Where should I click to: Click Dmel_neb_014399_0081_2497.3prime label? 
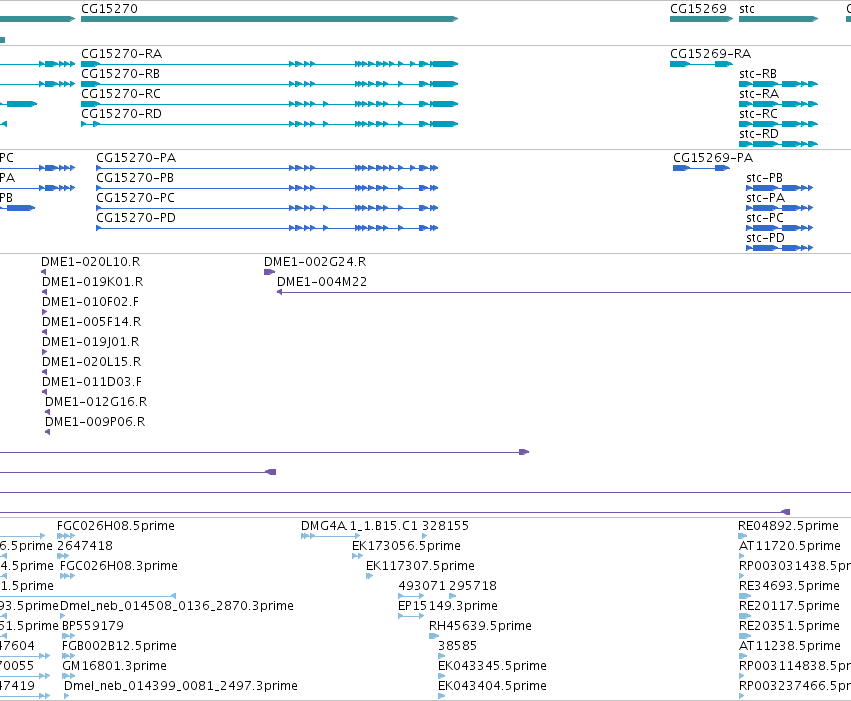(181, 687)
